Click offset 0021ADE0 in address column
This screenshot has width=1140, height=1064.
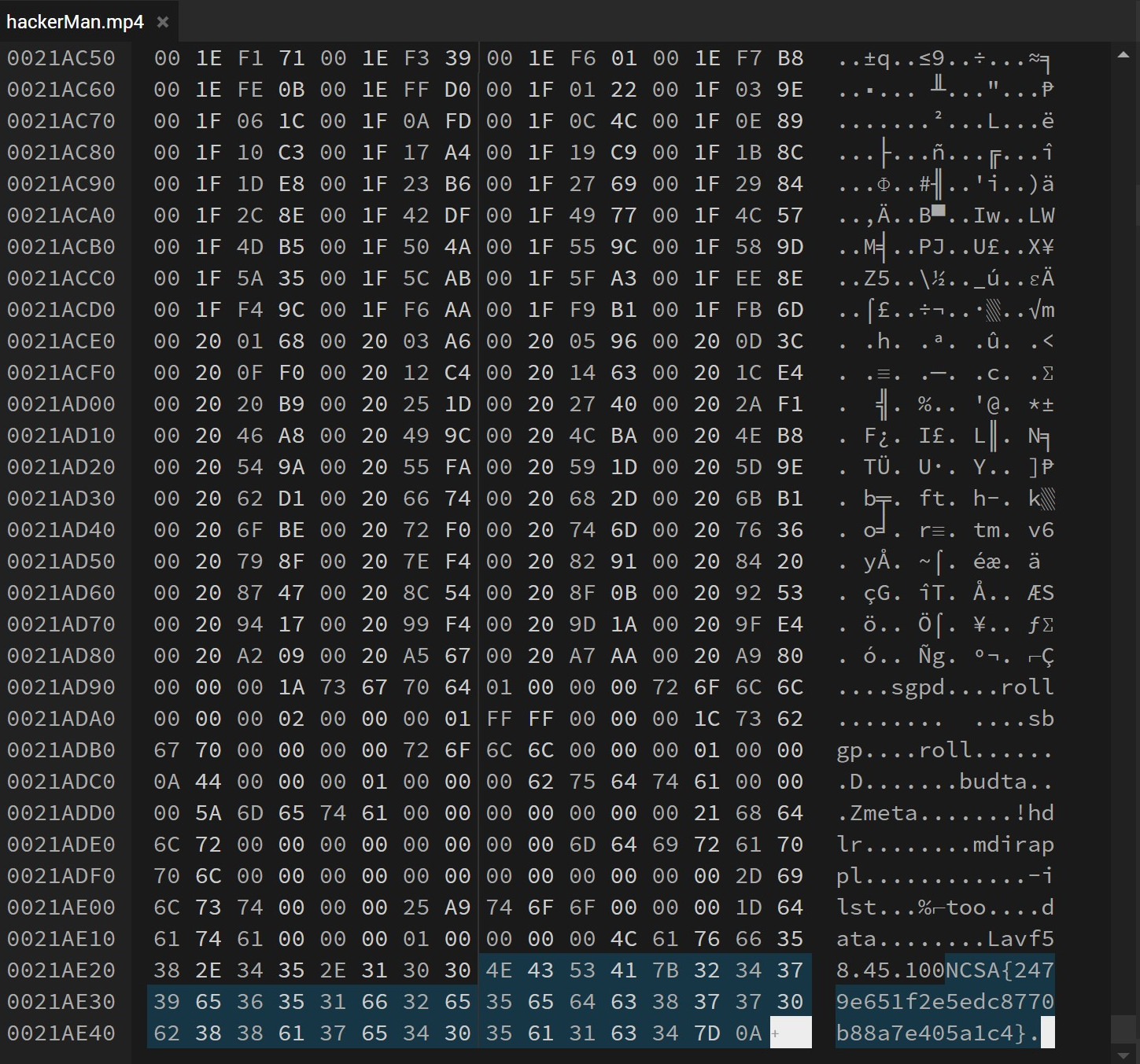pos(61,845)
